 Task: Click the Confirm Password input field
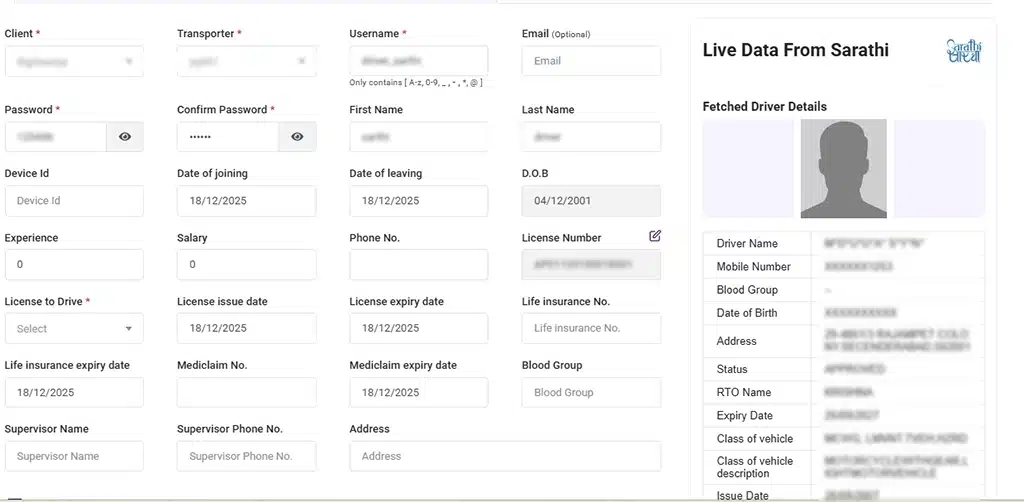pyautogui.click(x=228, y=137)
